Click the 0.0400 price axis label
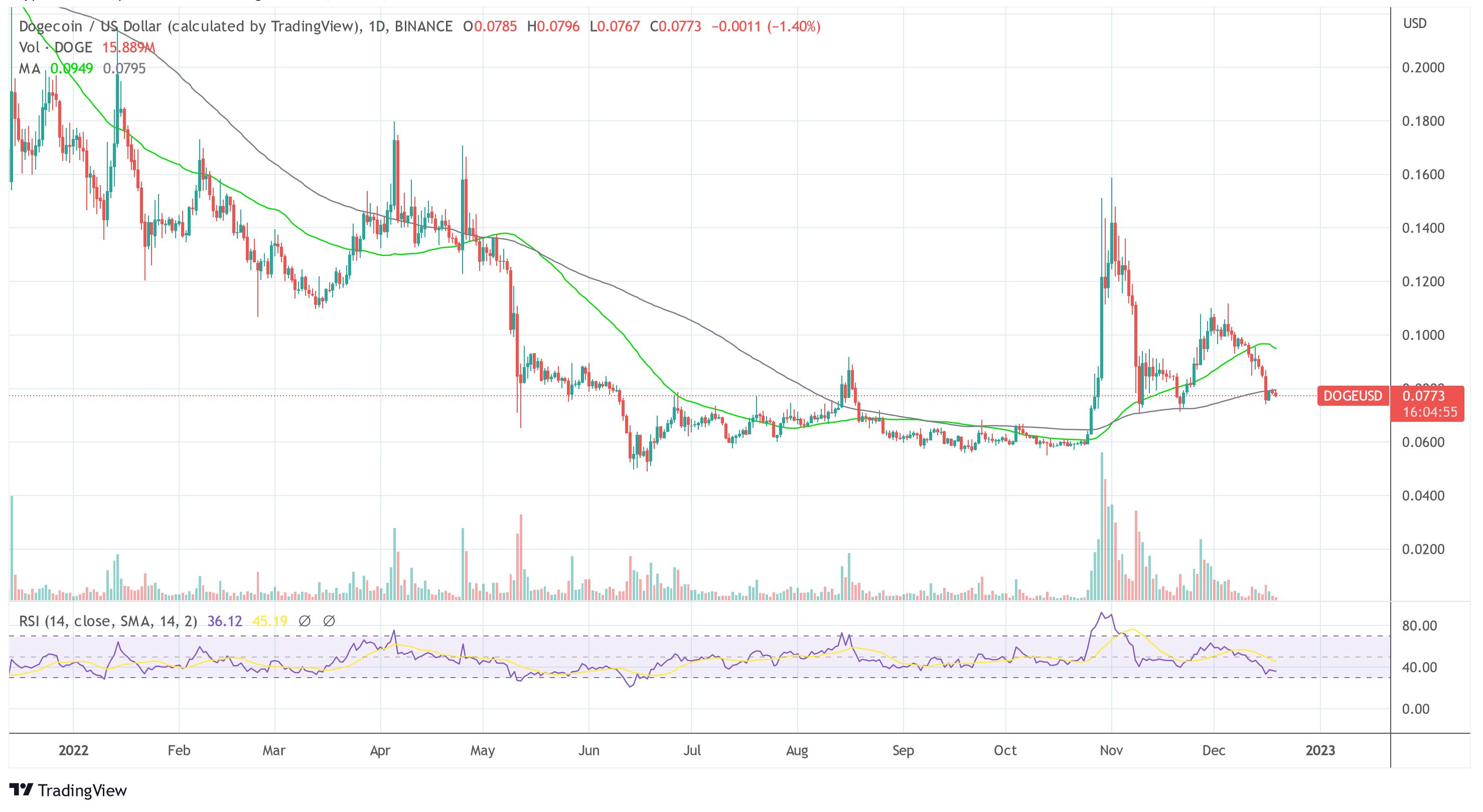The height and width of the screenshot is (812, 1483). 1423,496
